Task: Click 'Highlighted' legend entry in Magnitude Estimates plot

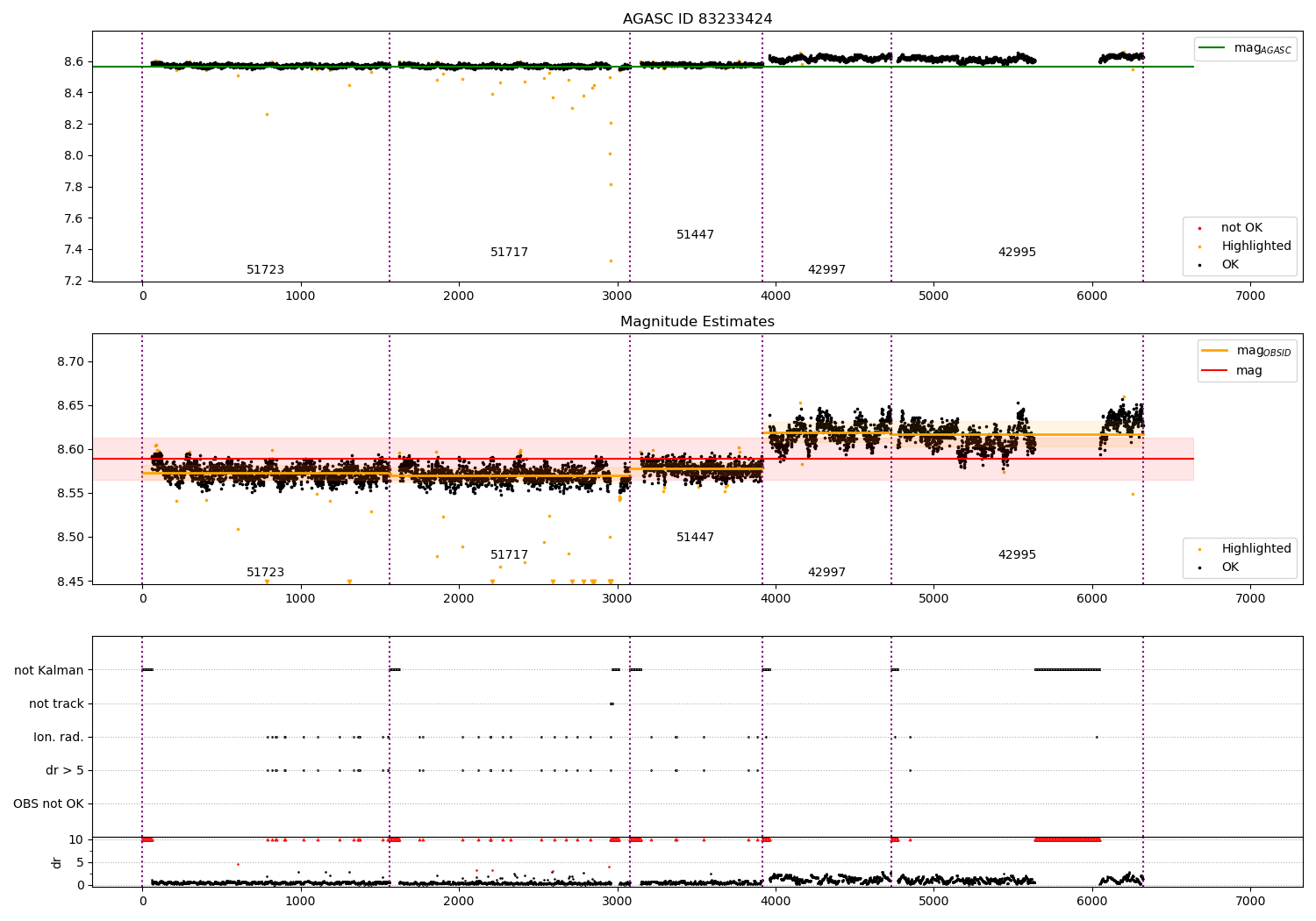Action: [x=1244, y=549]
